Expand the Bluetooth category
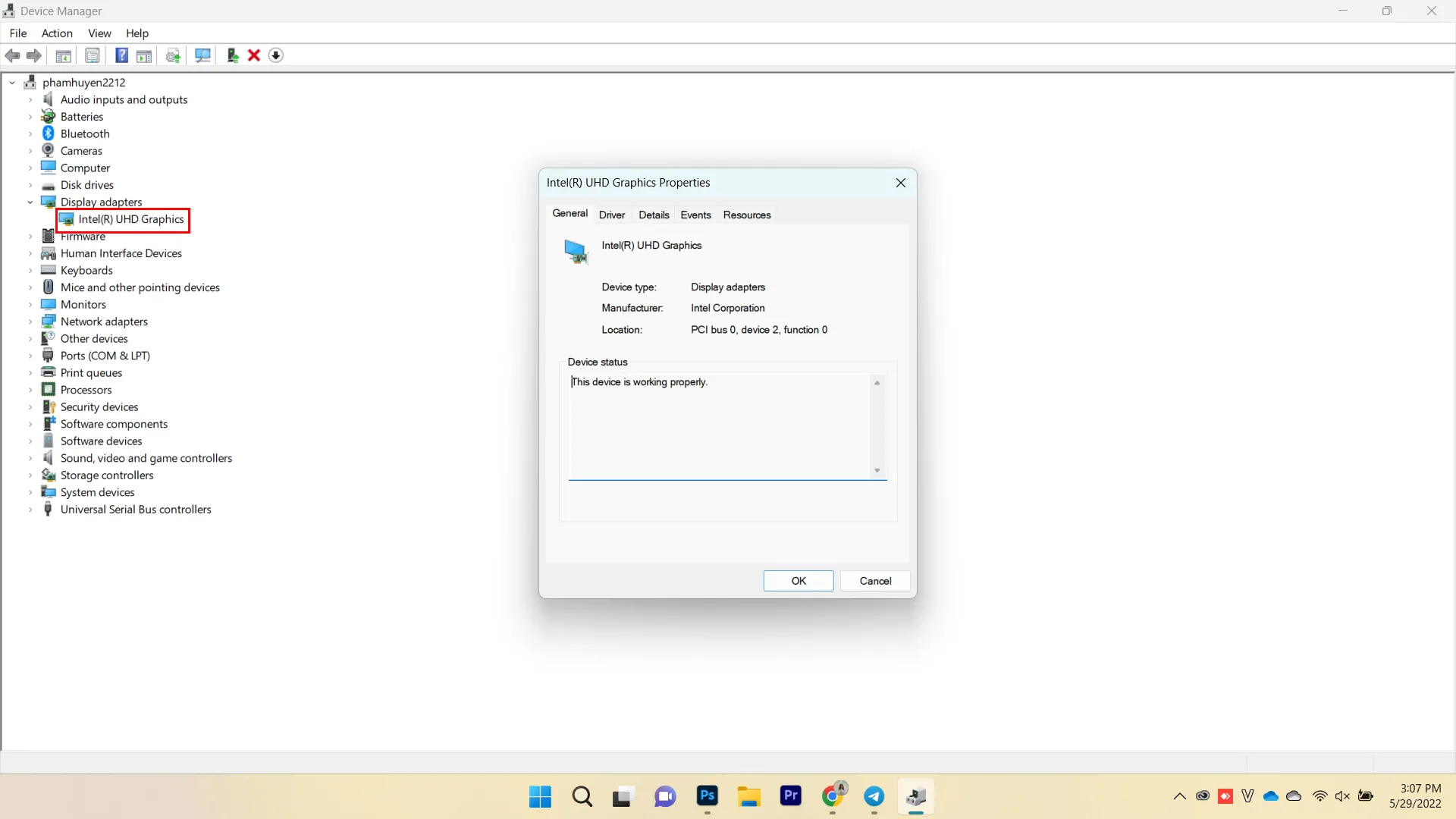 click(x=30, y=133)
